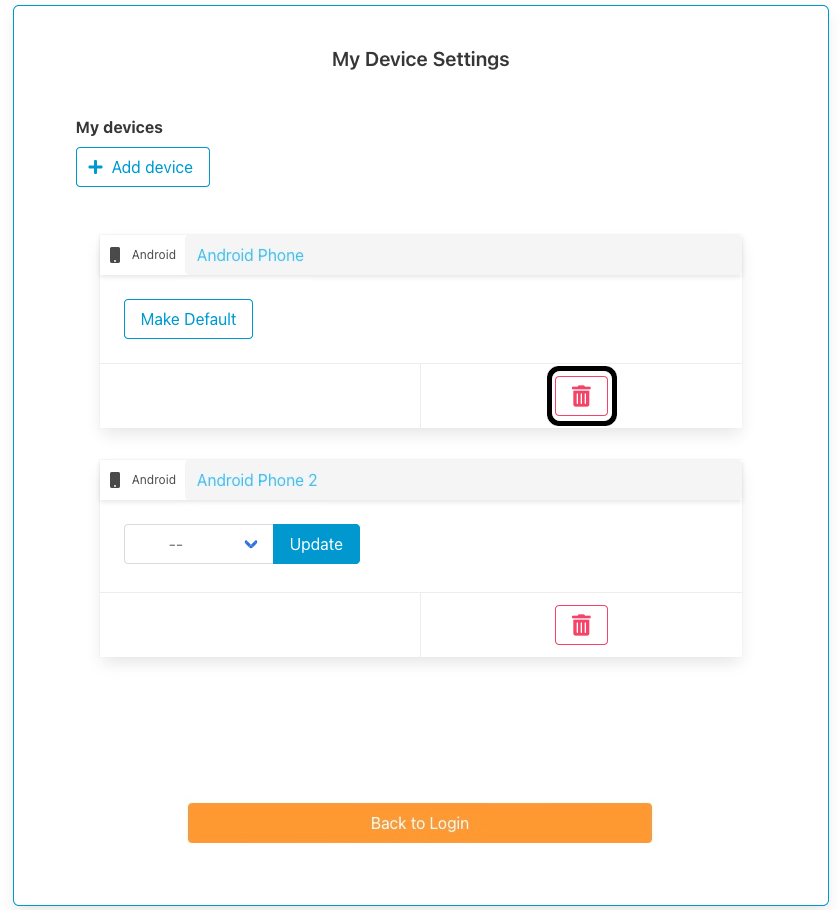Image resolution: width=840 pixels, height=910 pixels.
Task: Click Update for Android Phone 2
Action: 316,544
